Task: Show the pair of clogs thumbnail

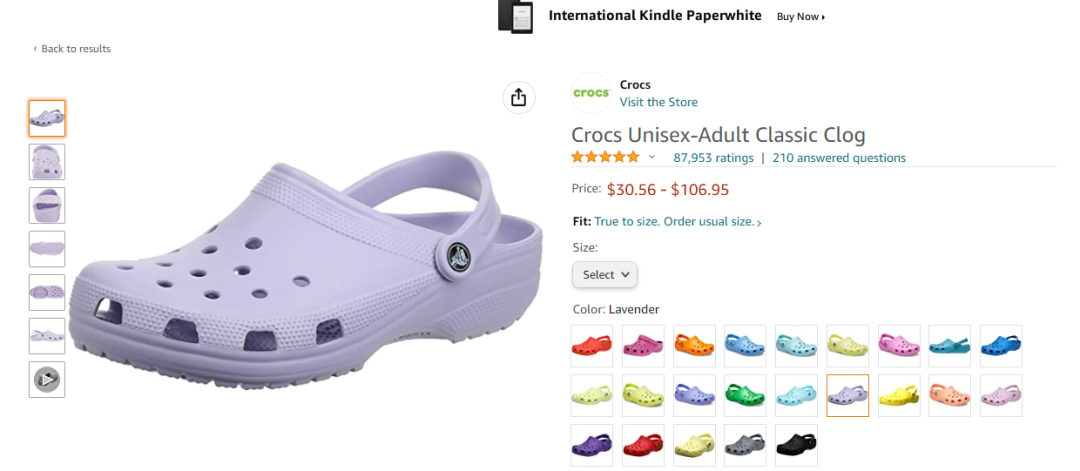Action: tap(47, 336)
